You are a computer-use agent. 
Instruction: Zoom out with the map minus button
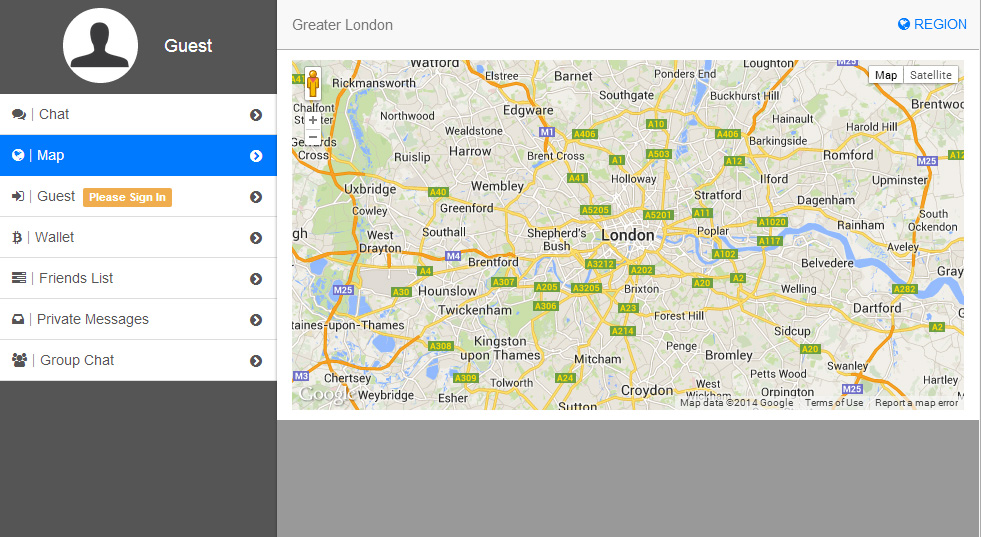point(313,136)
